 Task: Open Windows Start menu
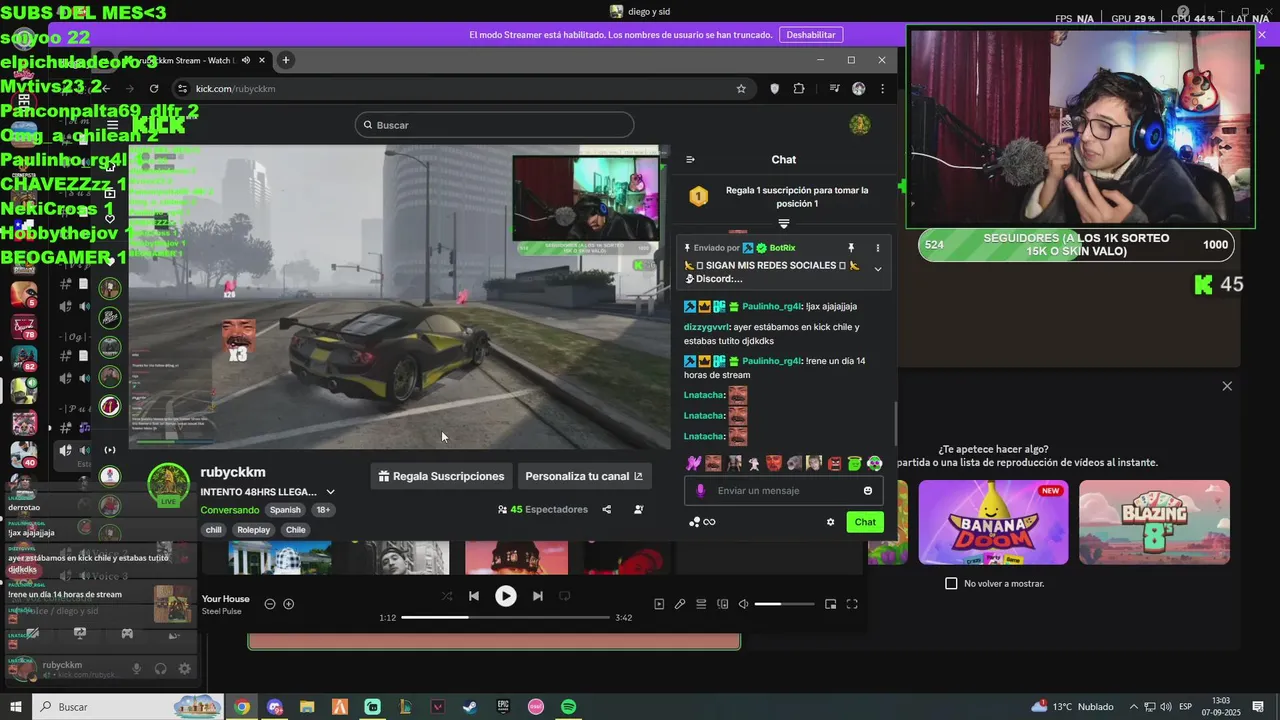tap(15, 707)
